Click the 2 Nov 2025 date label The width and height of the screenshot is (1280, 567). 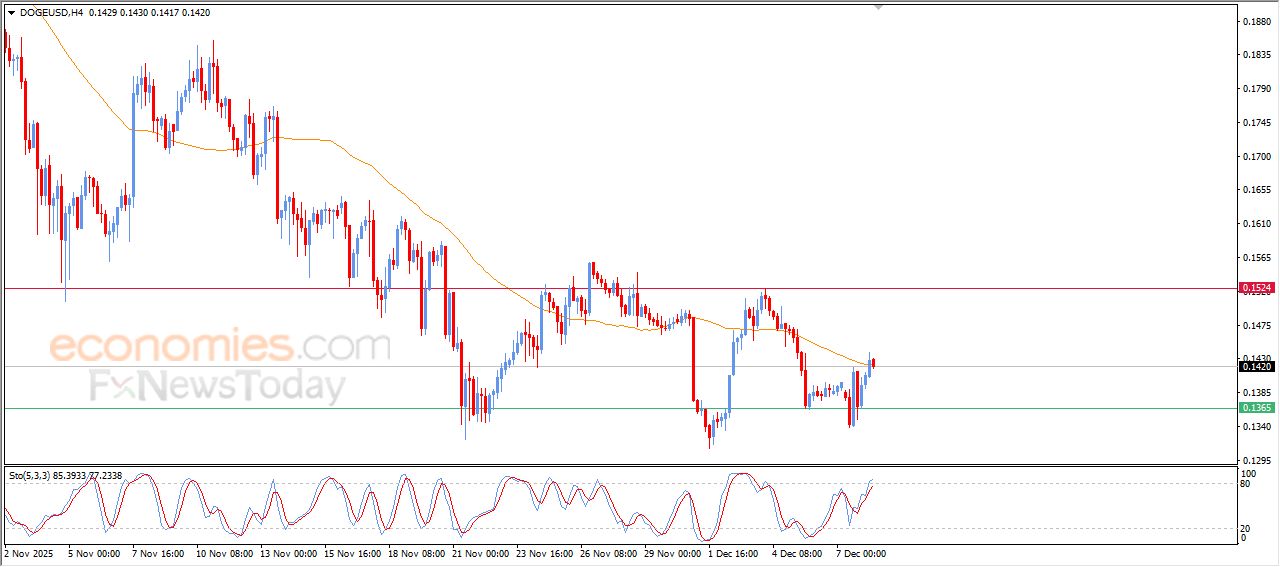click(x=29, y=553)
